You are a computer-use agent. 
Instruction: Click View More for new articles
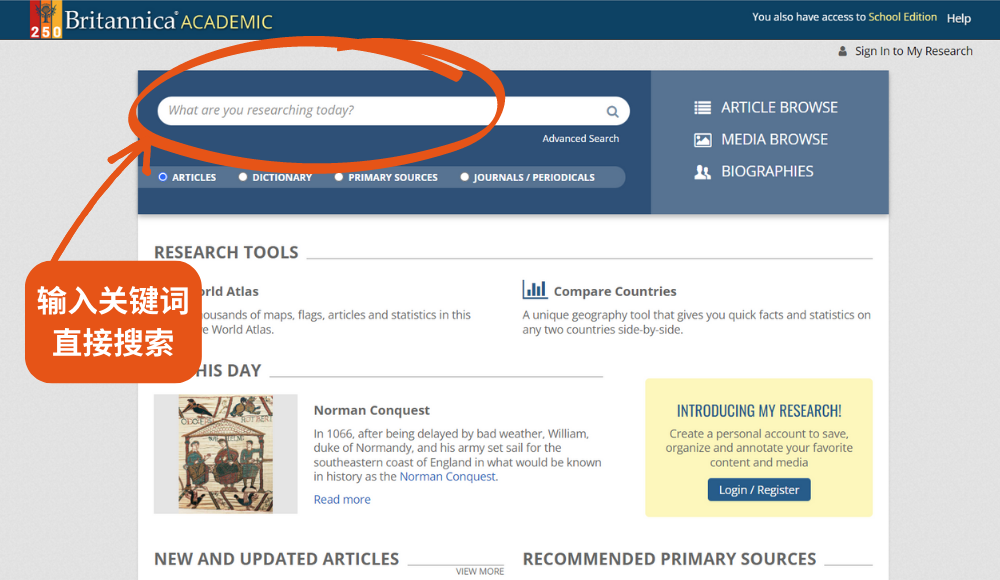pyautogui.click(x=480, y=571)
